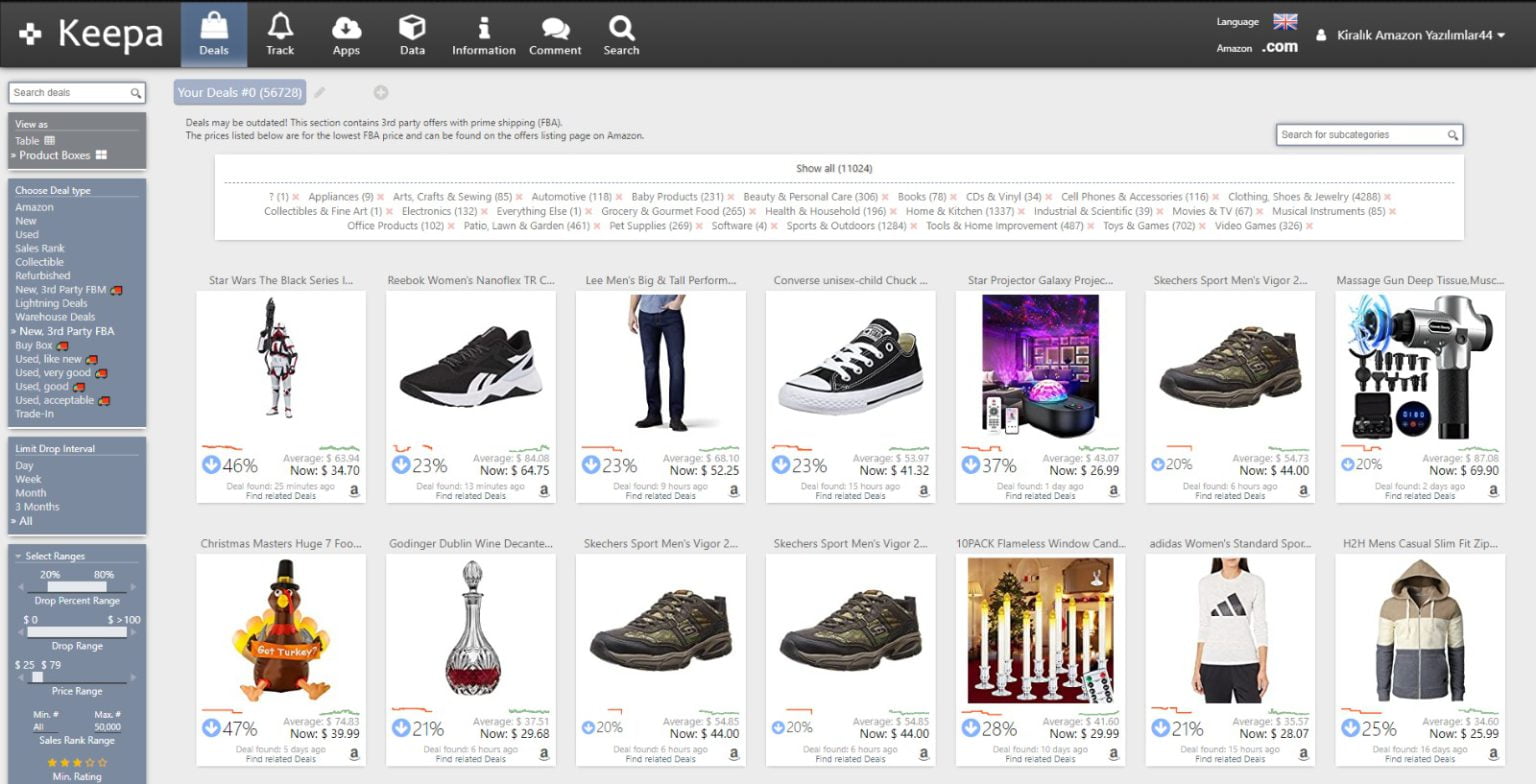Open Reebok Women's Nanoflex product image
The image size is (1536, 784).
470,367
